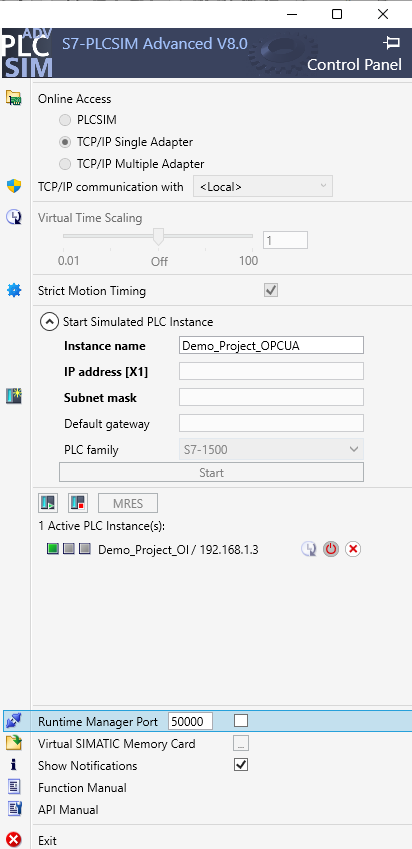Click the Show Notifications info icon
Viewport: 412px width, 849px height.
point(14,765)
